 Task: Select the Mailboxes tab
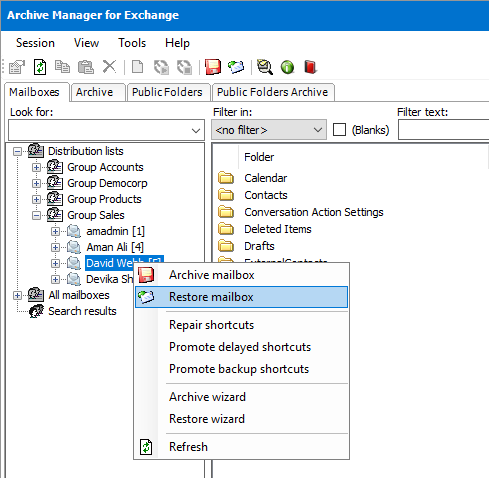[x=36, y=92]
